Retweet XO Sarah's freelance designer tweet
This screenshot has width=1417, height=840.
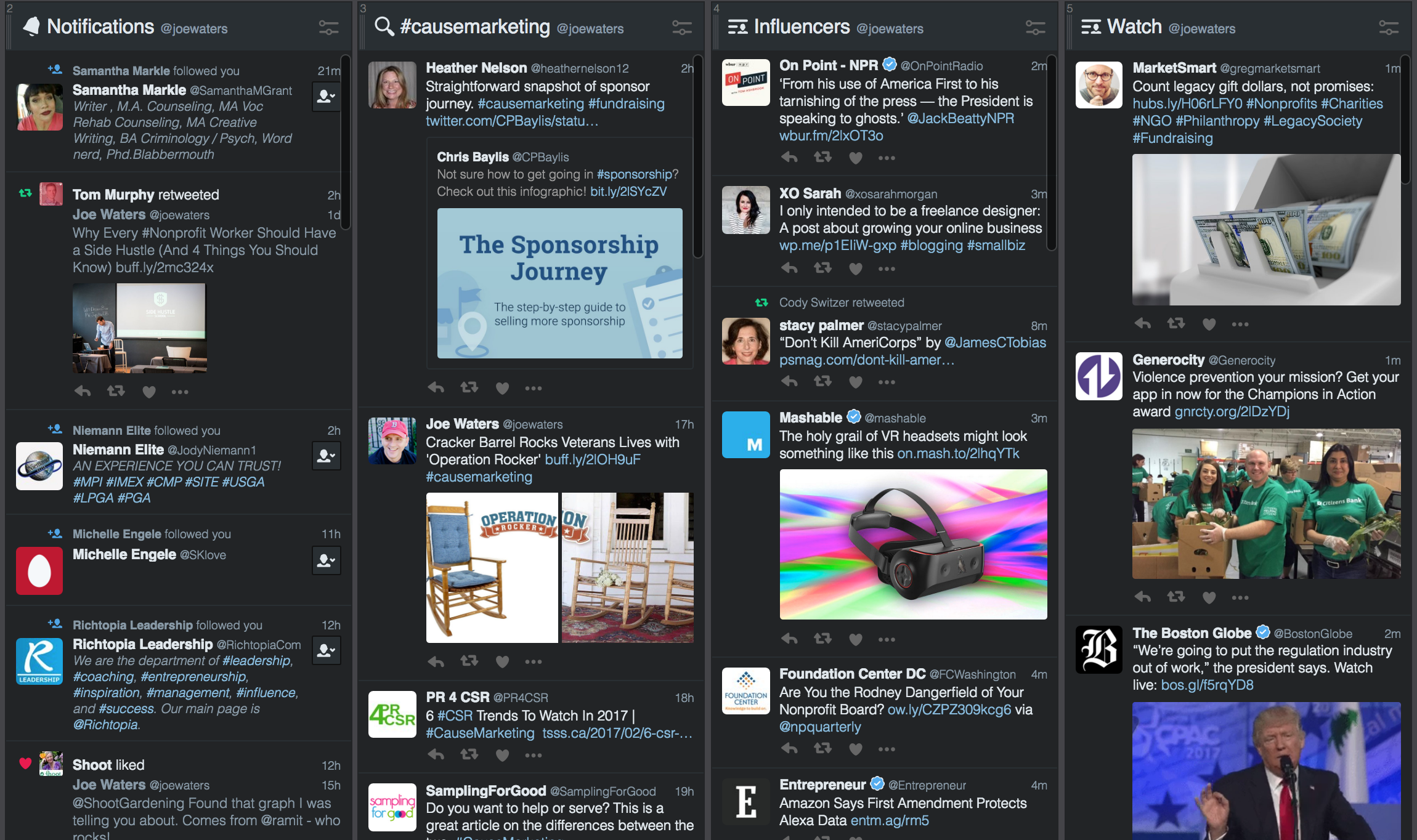(x=822, y=269)
